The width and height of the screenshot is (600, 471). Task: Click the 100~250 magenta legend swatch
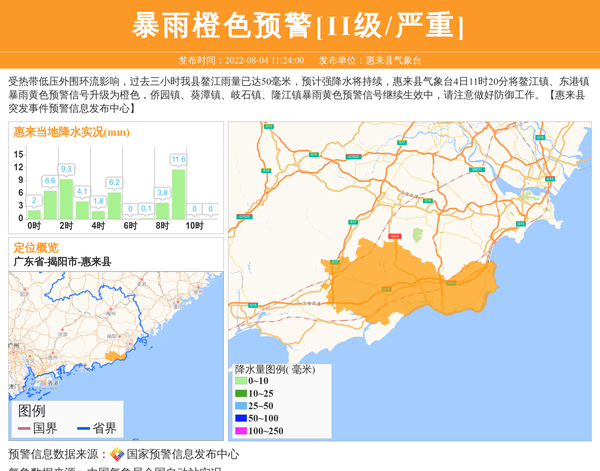(x=241, y=431)
